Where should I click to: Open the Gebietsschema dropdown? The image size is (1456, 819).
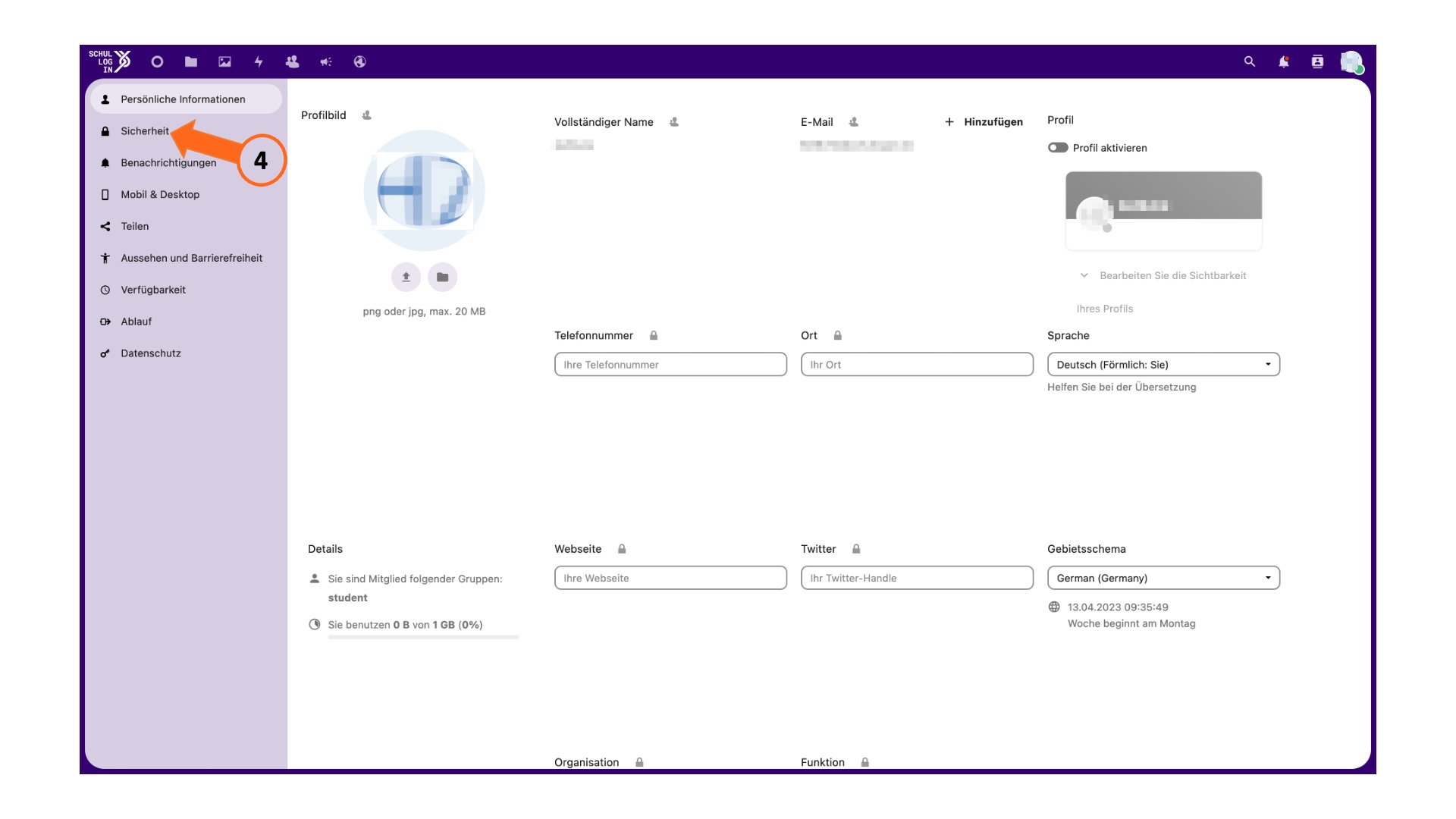[1163, 578]
